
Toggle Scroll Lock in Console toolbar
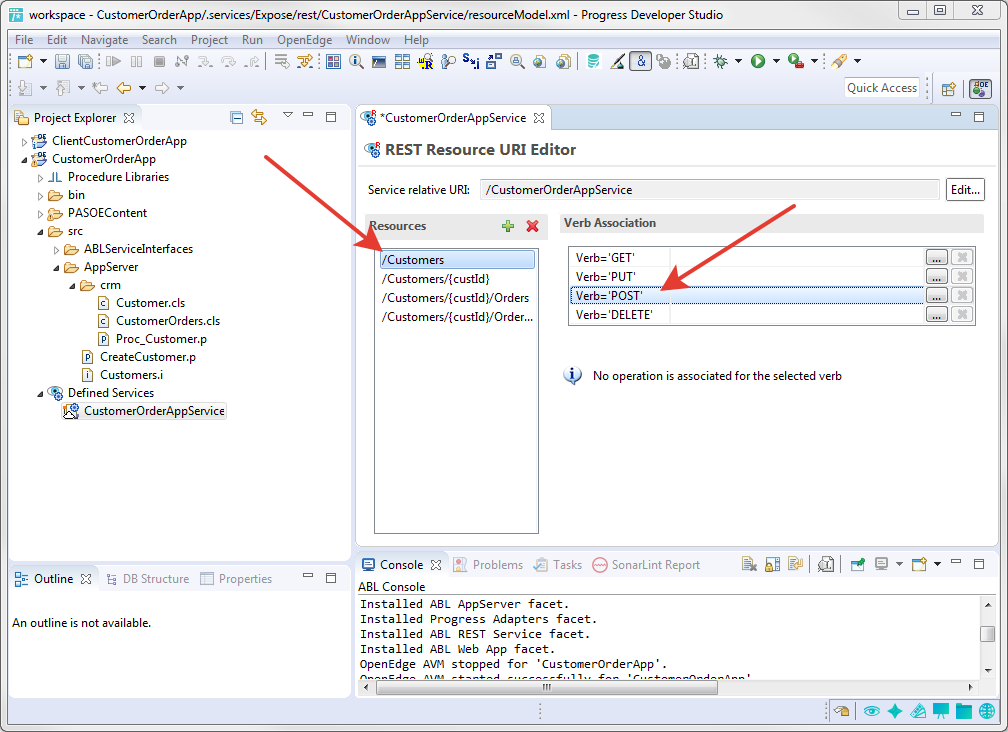click(773, 564)
